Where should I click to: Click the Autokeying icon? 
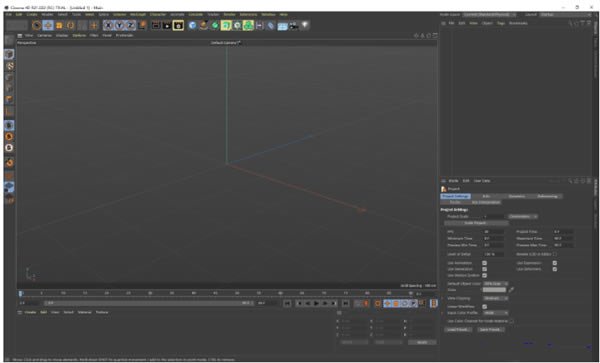(x=366, y=303)
